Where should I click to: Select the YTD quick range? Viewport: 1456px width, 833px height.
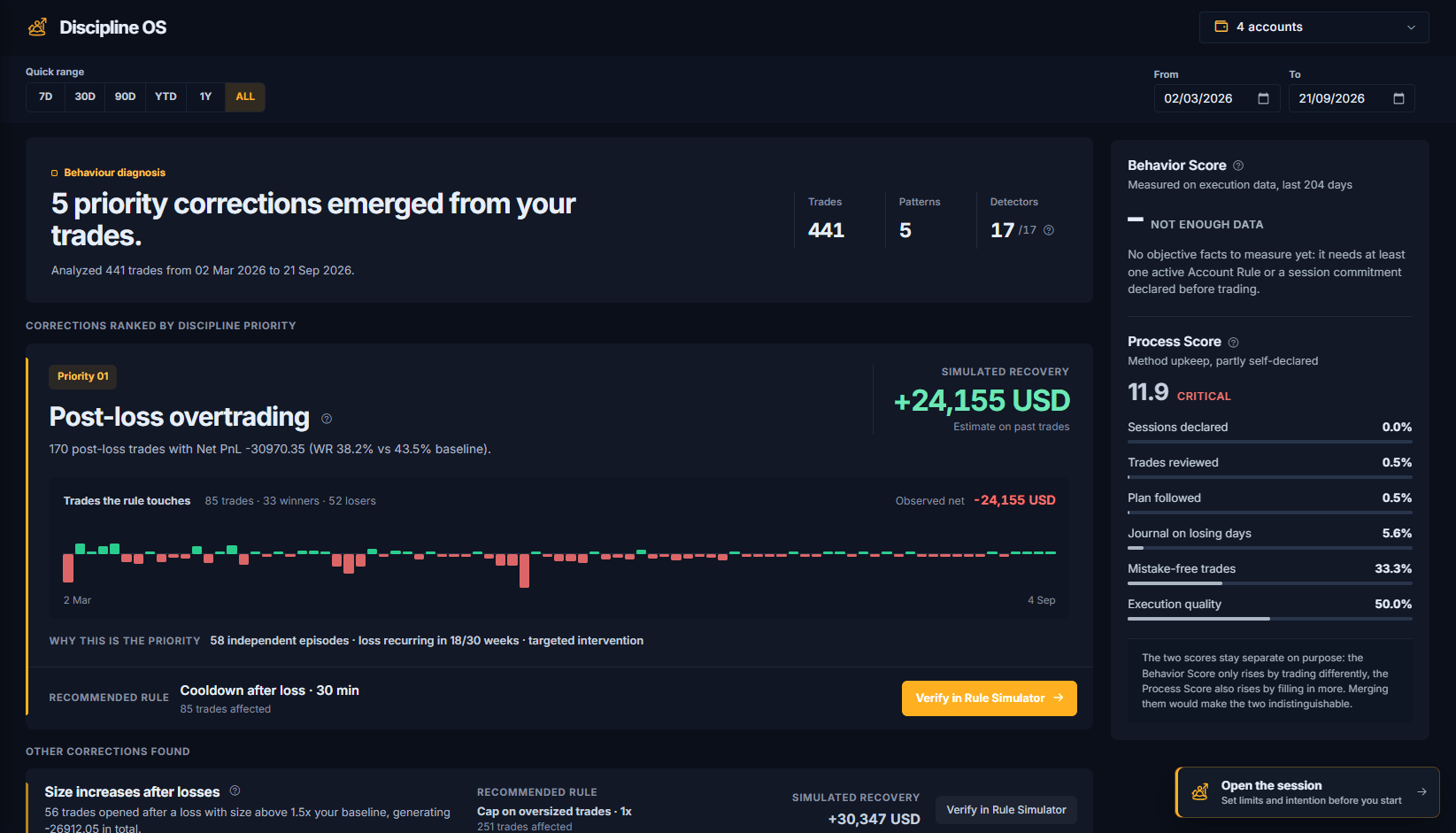(166, 96)
